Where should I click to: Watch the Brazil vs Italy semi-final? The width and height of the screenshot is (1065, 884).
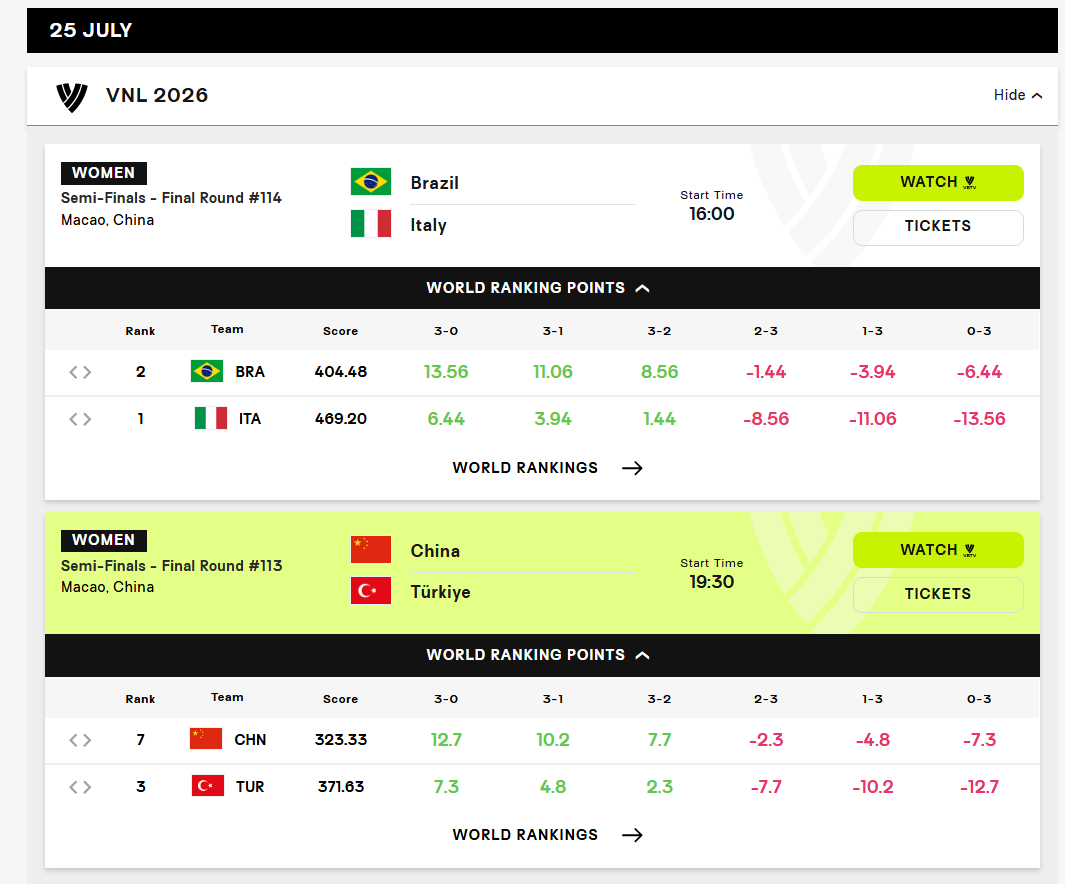(x=938, y=183)
